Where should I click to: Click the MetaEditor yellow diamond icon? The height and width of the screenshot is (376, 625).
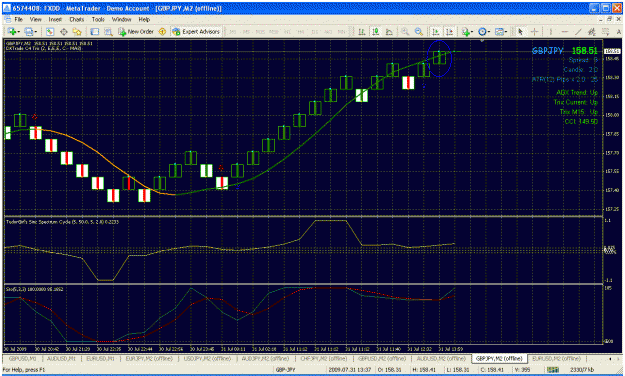click(162, 31)
